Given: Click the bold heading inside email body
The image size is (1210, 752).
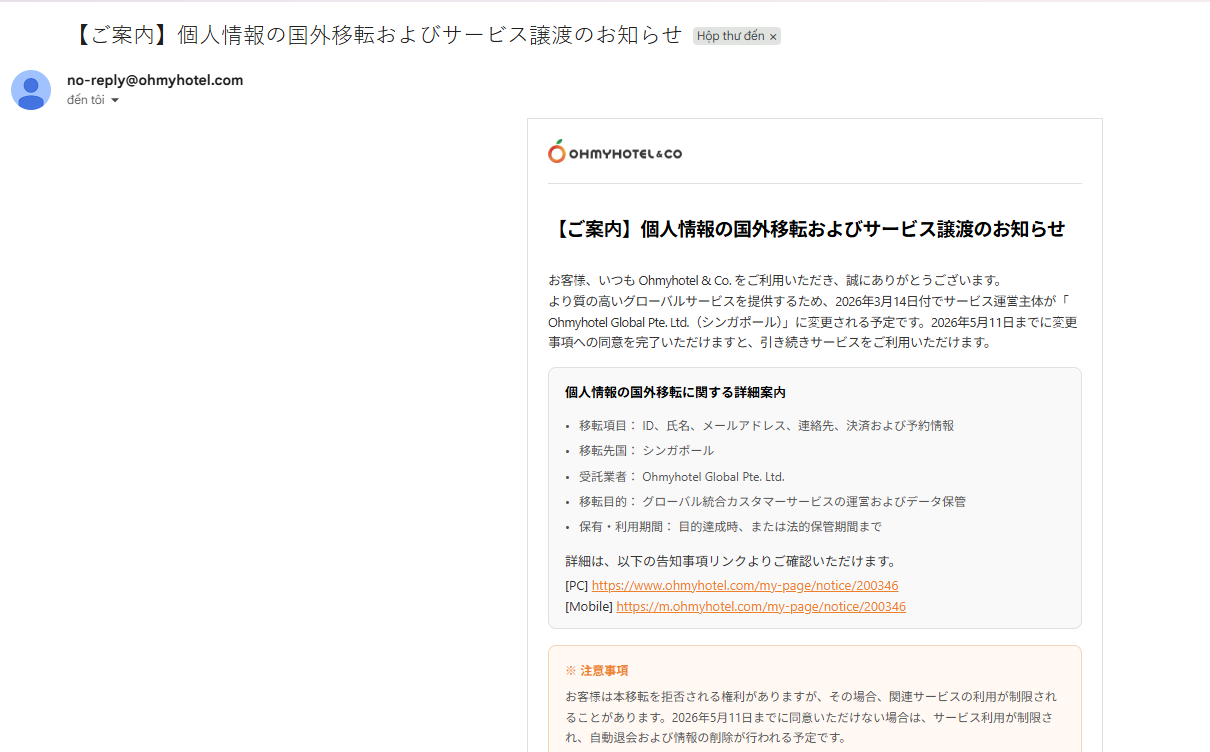Looking at the screenshot, I should 808,229.
